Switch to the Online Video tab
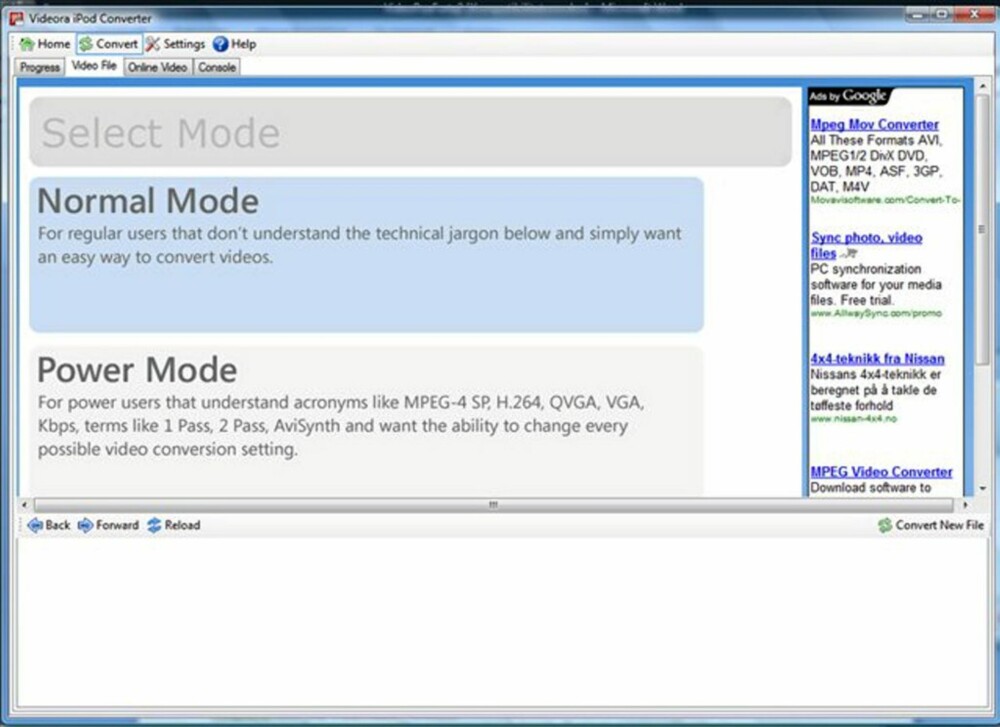This screenshot has height=727, width=1000. (x=158, y=67)
